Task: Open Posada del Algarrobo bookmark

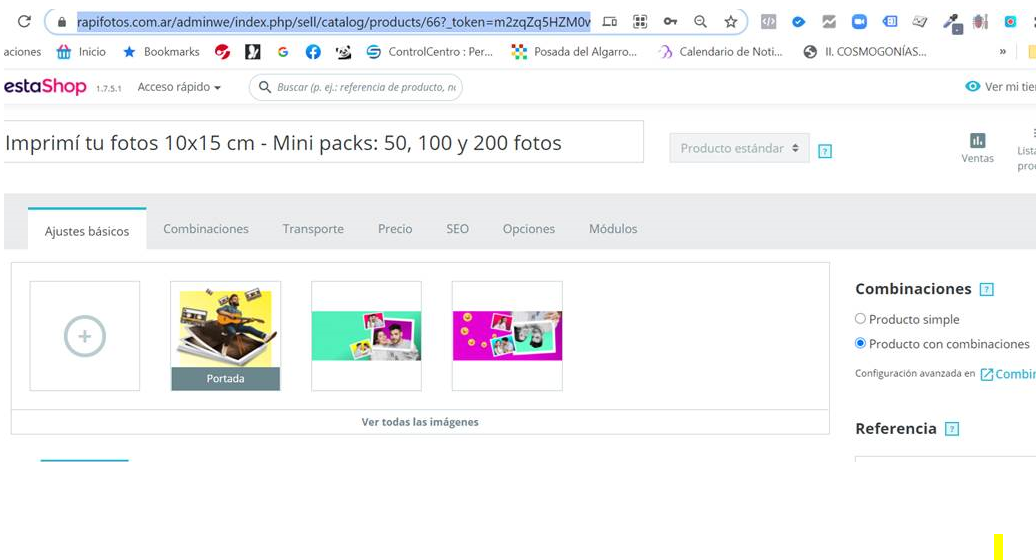Action: click(x=574, y=52)
